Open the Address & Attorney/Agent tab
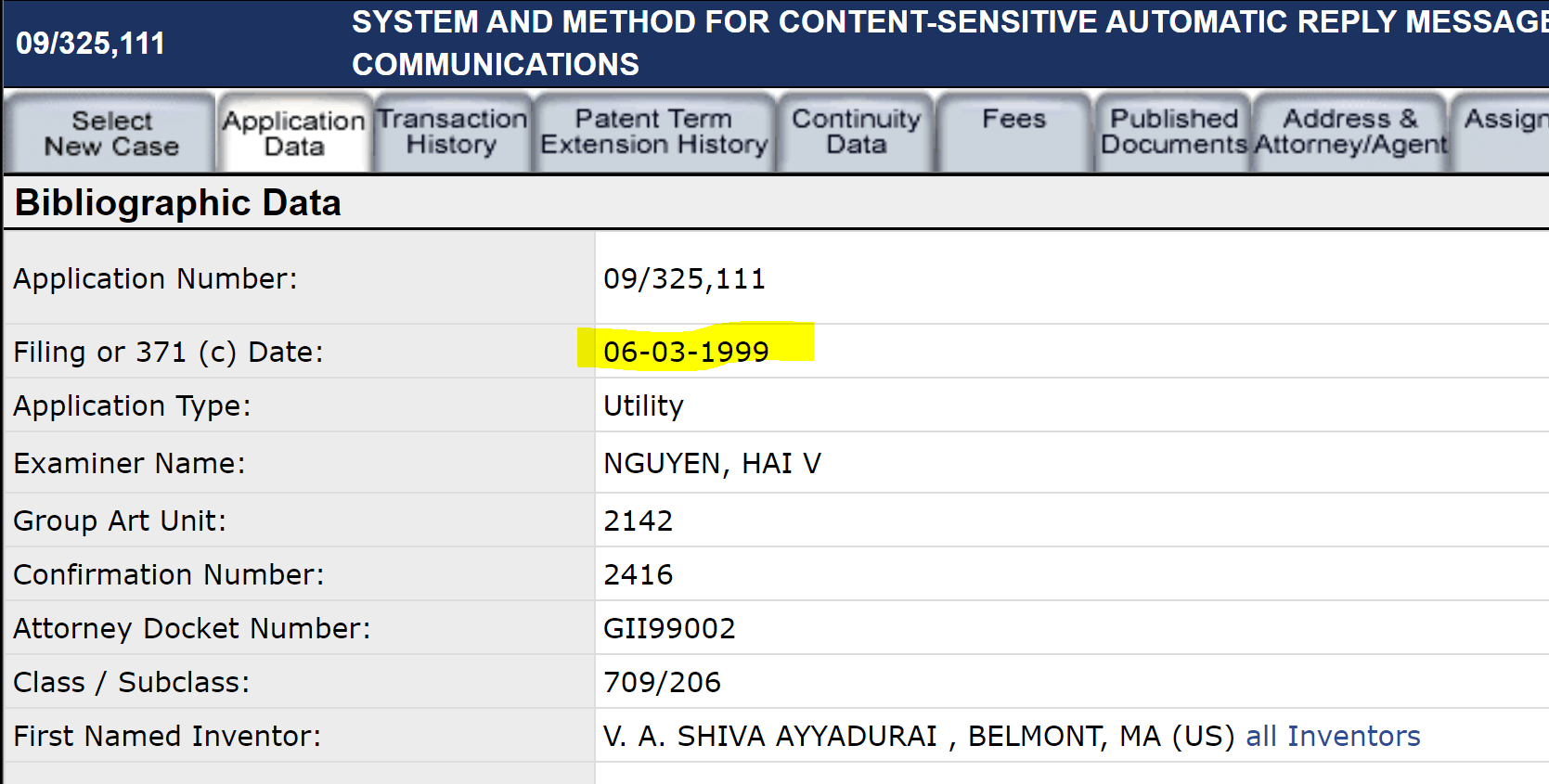This screenshot has height=784, width=1549. tap(1350, 132)
